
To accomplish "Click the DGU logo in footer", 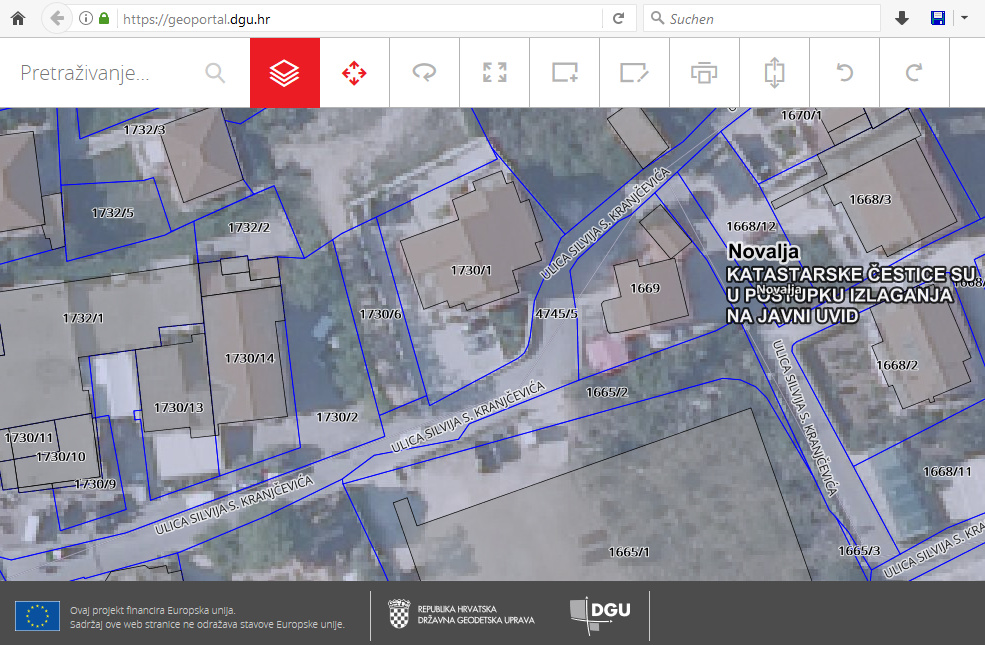I will click(x=601, y=614).
